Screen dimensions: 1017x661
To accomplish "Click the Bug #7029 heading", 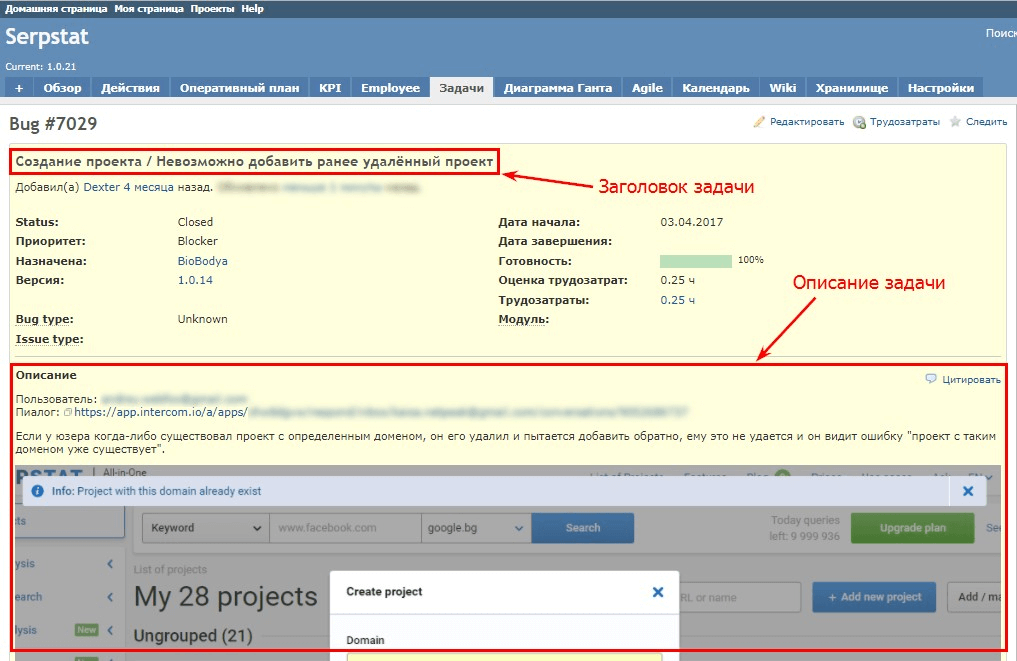I will click(x=53, y=124).
